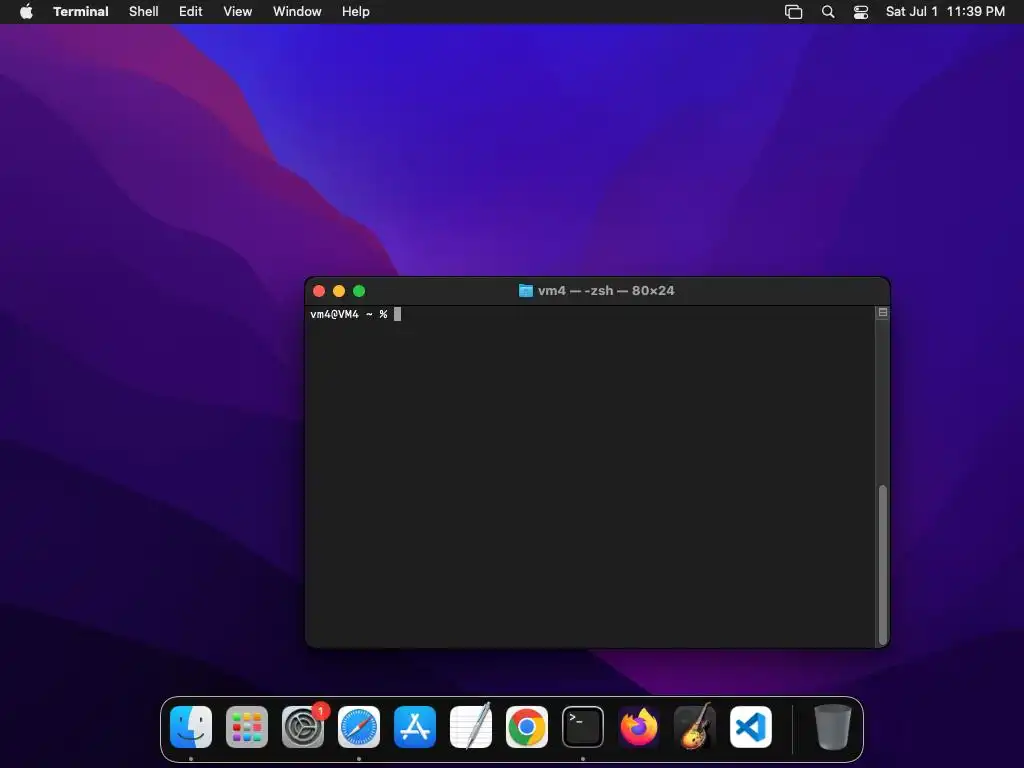This screenshot has width=1024, height=768.
Task: Click the screen mirroring icon in menu bar
Action: click(x=793, y=12)
